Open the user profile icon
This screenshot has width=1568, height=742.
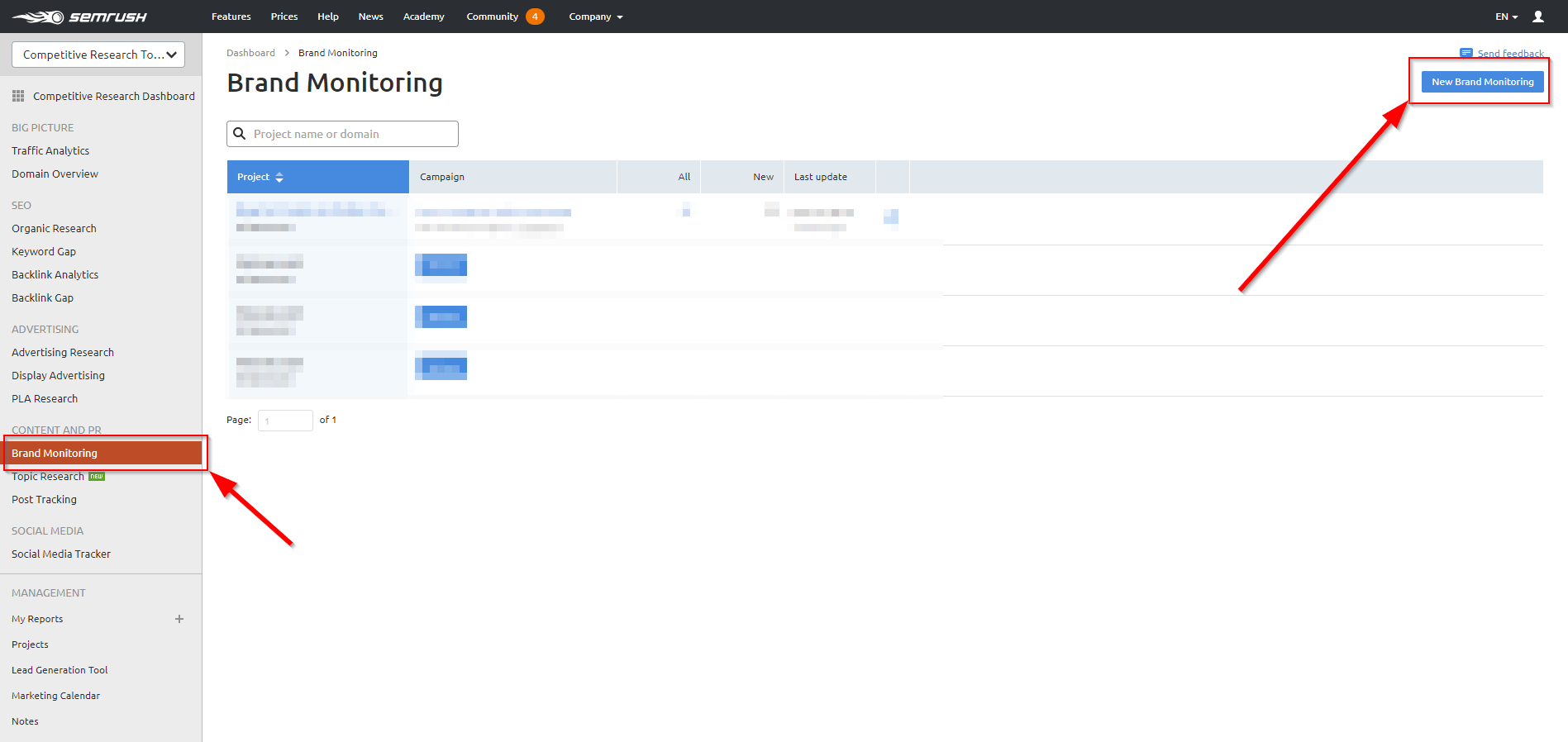(x=1537, y=17)
